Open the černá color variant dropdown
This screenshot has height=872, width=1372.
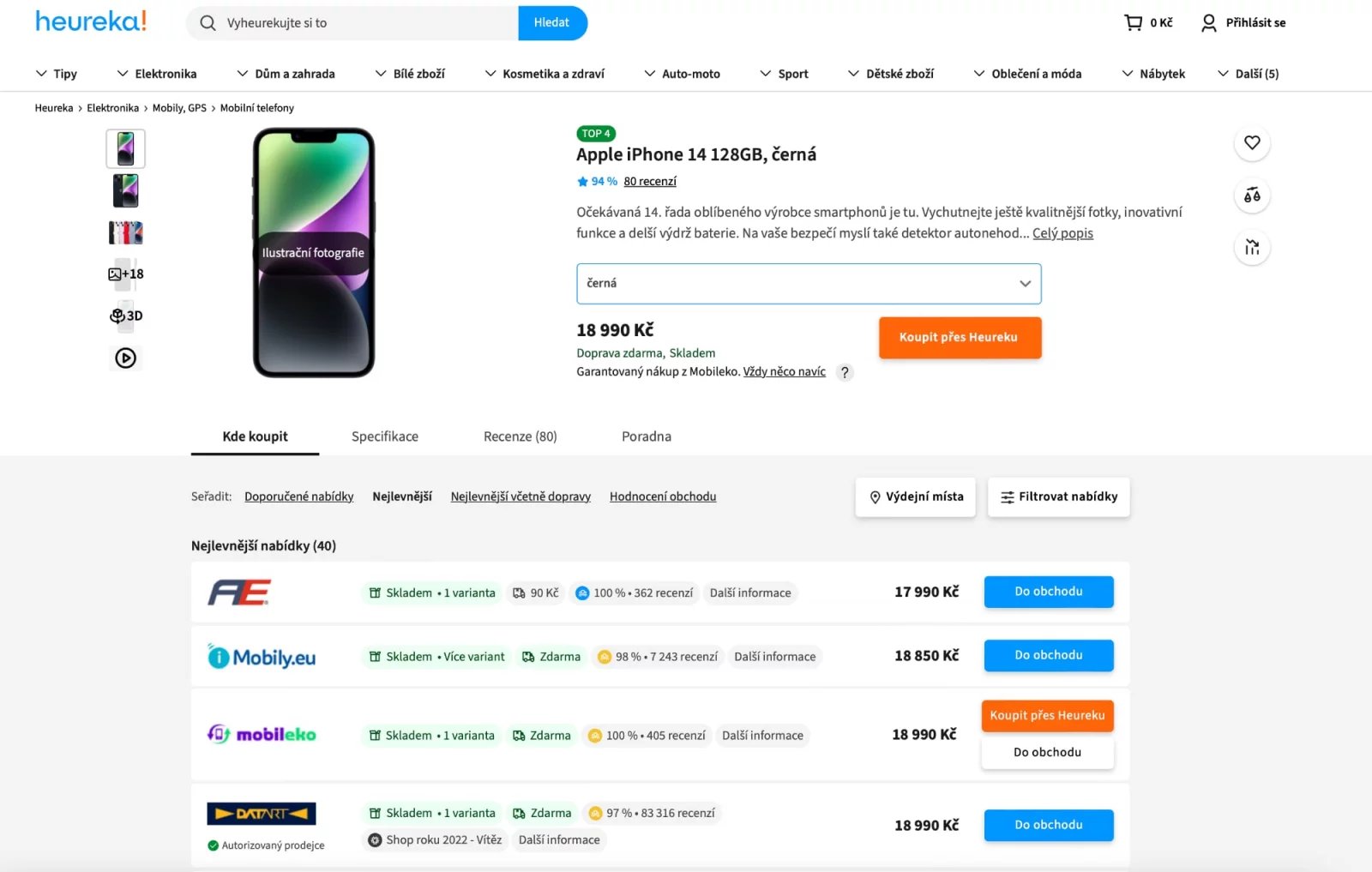(x=808, y=283)
